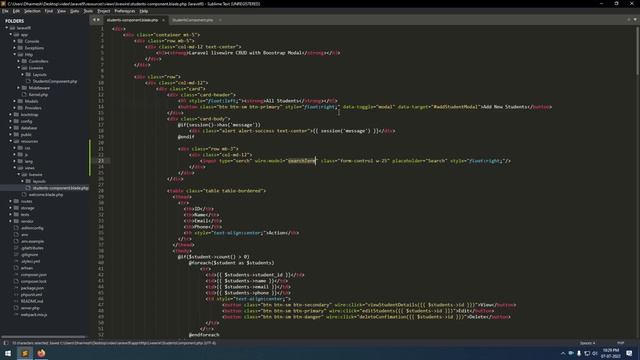Screen dimensions: 640x360
Task: Open webpack.mix.js in the sidebar
Action: pyautogui.click(x=34, y=315)
